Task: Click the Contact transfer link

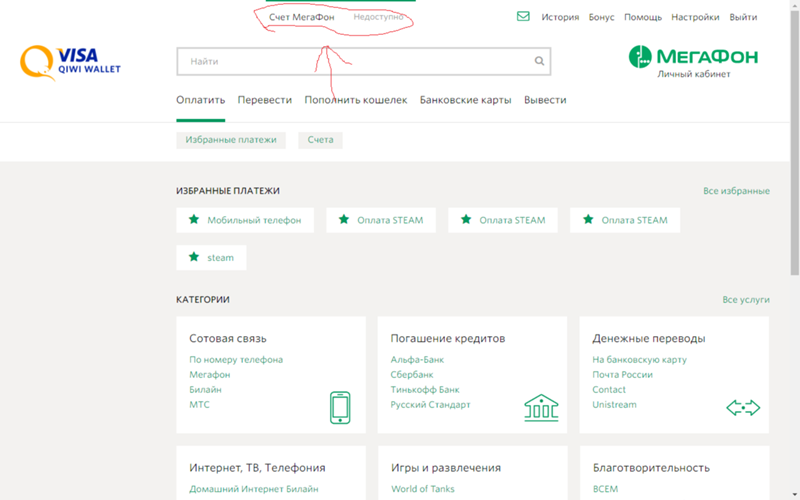Action: click(609, 389)
